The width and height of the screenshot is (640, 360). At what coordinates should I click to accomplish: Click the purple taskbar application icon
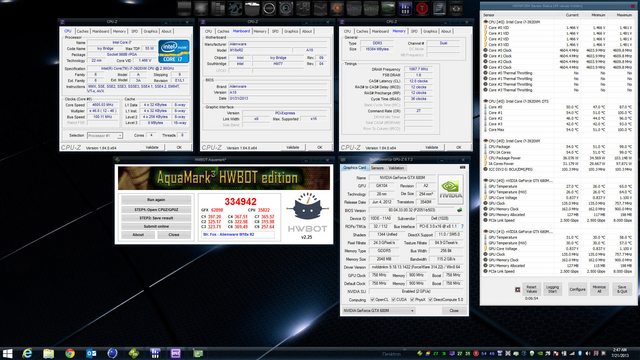(176, 353)
